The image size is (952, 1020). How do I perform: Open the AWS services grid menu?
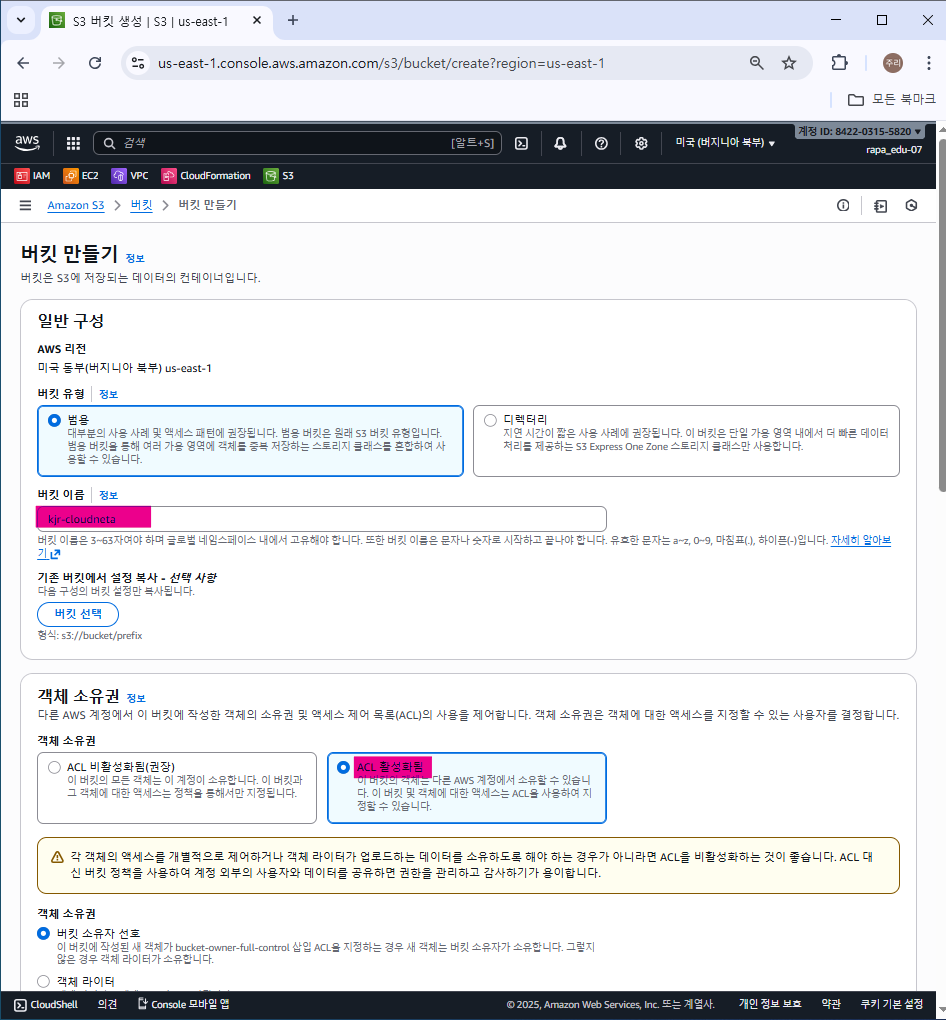point(74,143)
